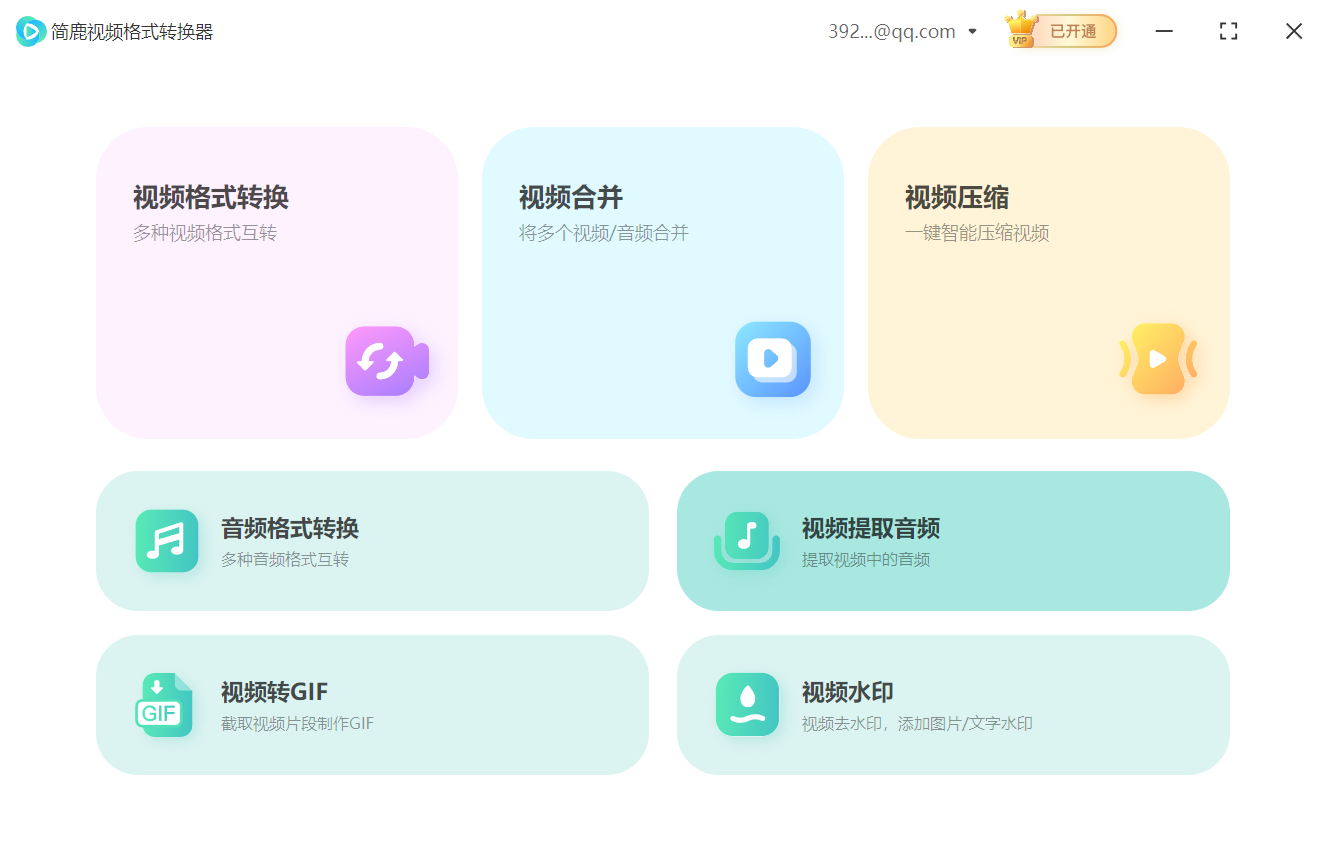
Task: Open the 视频提取音频 feature card
Action: tap(953, 541)
